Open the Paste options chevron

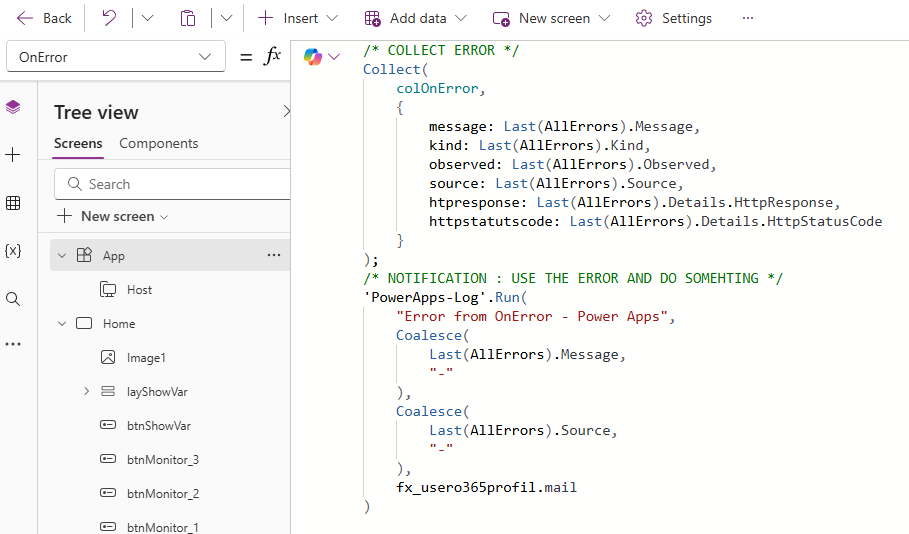click(x=227, y=19)
